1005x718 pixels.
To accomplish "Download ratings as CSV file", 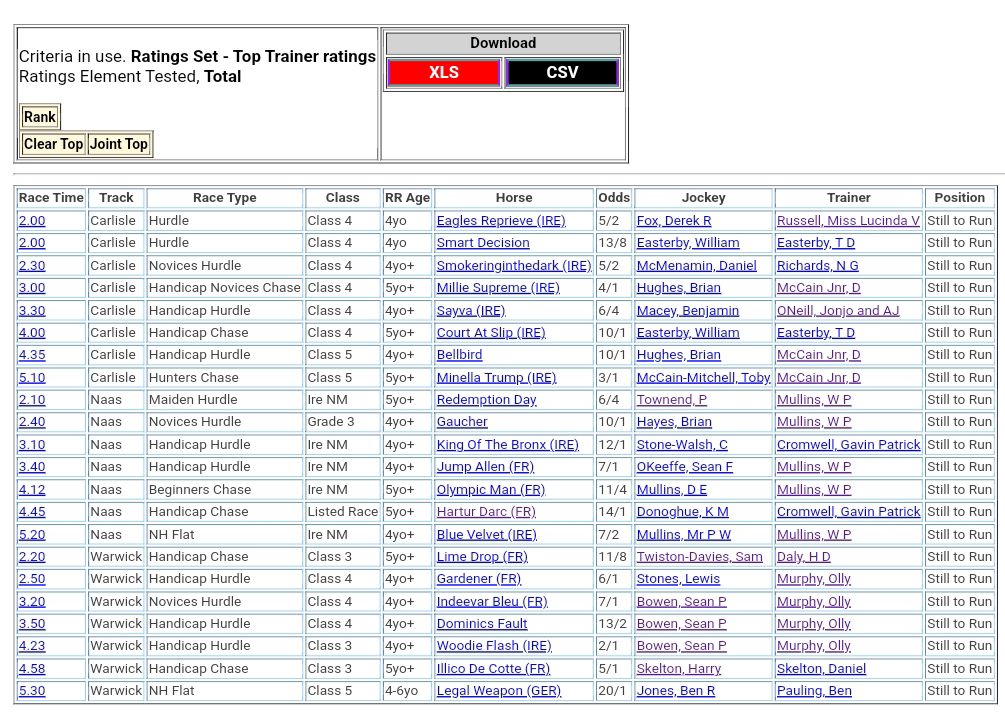I will pyautogui.click(x=562, y=73).
